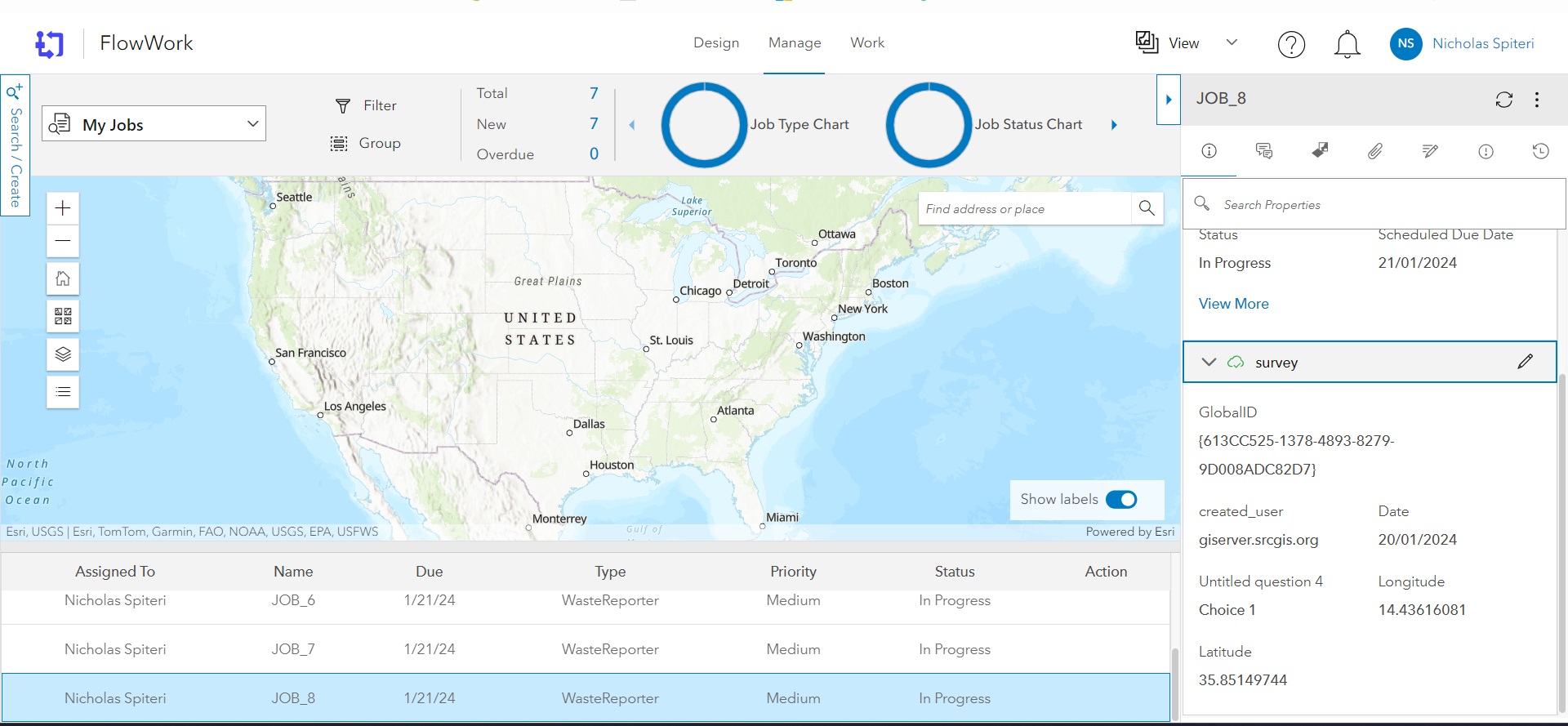Click the View More link
The image size is (1568, 726).
[1233, 304]
